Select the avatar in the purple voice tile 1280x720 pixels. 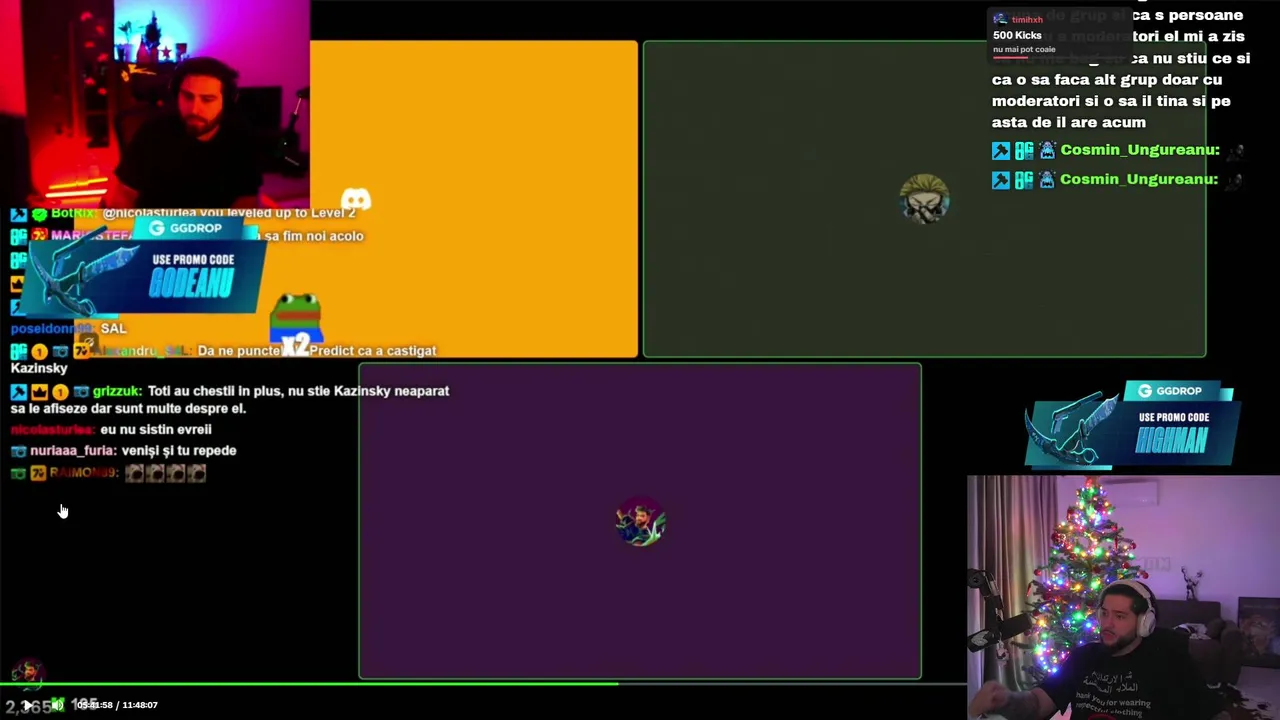tap(640, 522)
